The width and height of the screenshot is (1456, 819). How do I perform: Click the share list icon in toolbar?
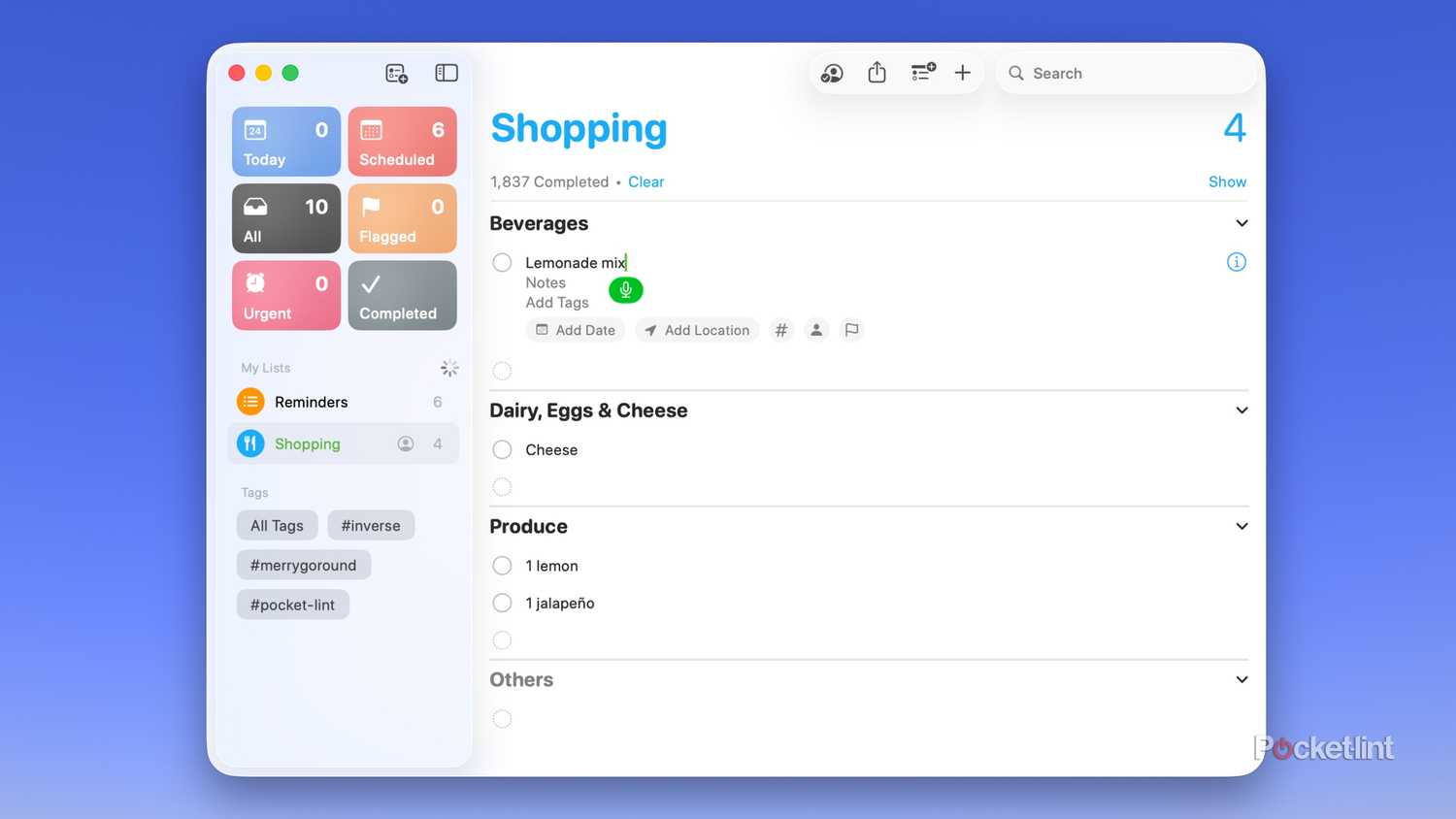pos(877,73)
